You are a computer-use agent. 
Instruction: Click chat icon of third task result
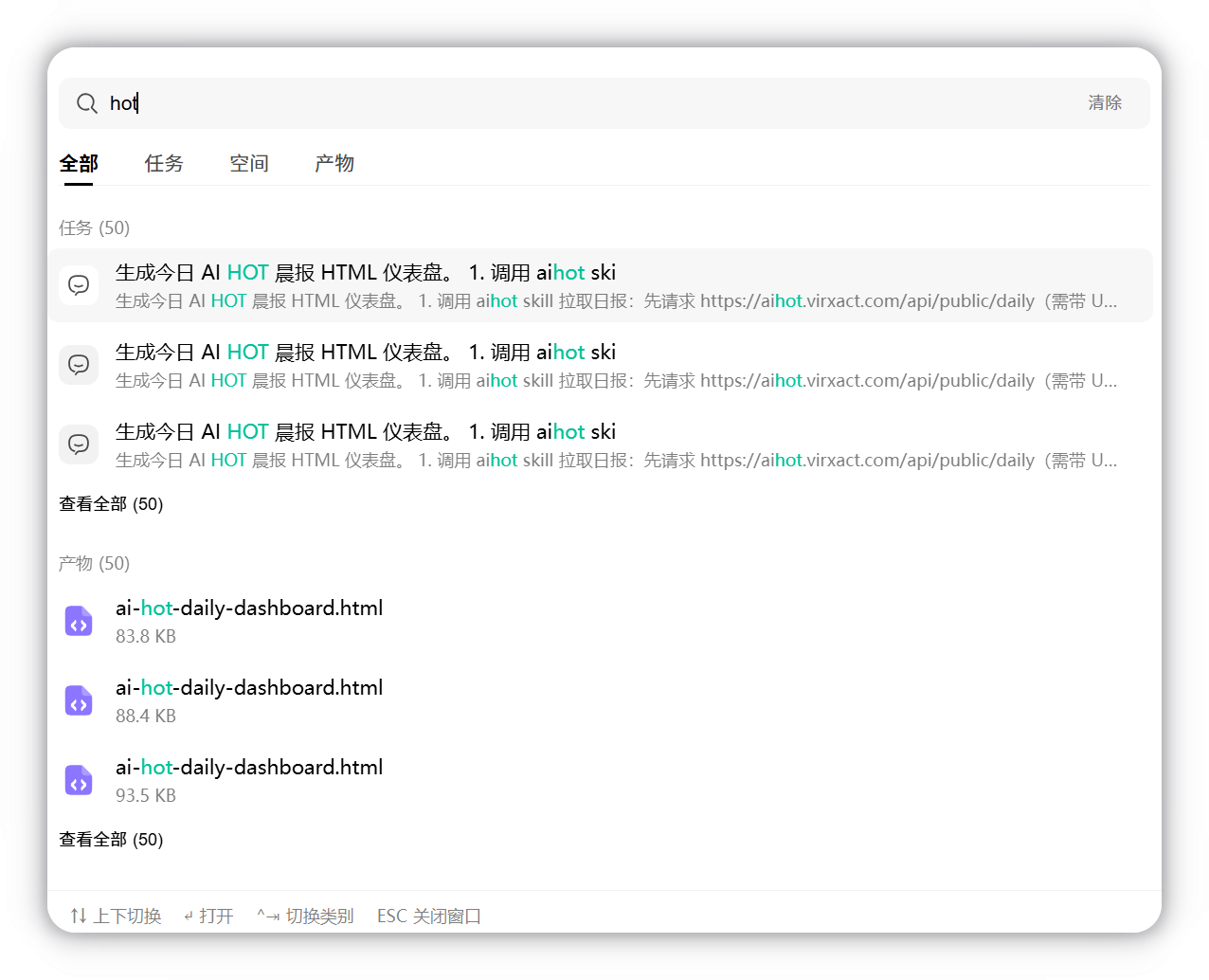(79, 445)
